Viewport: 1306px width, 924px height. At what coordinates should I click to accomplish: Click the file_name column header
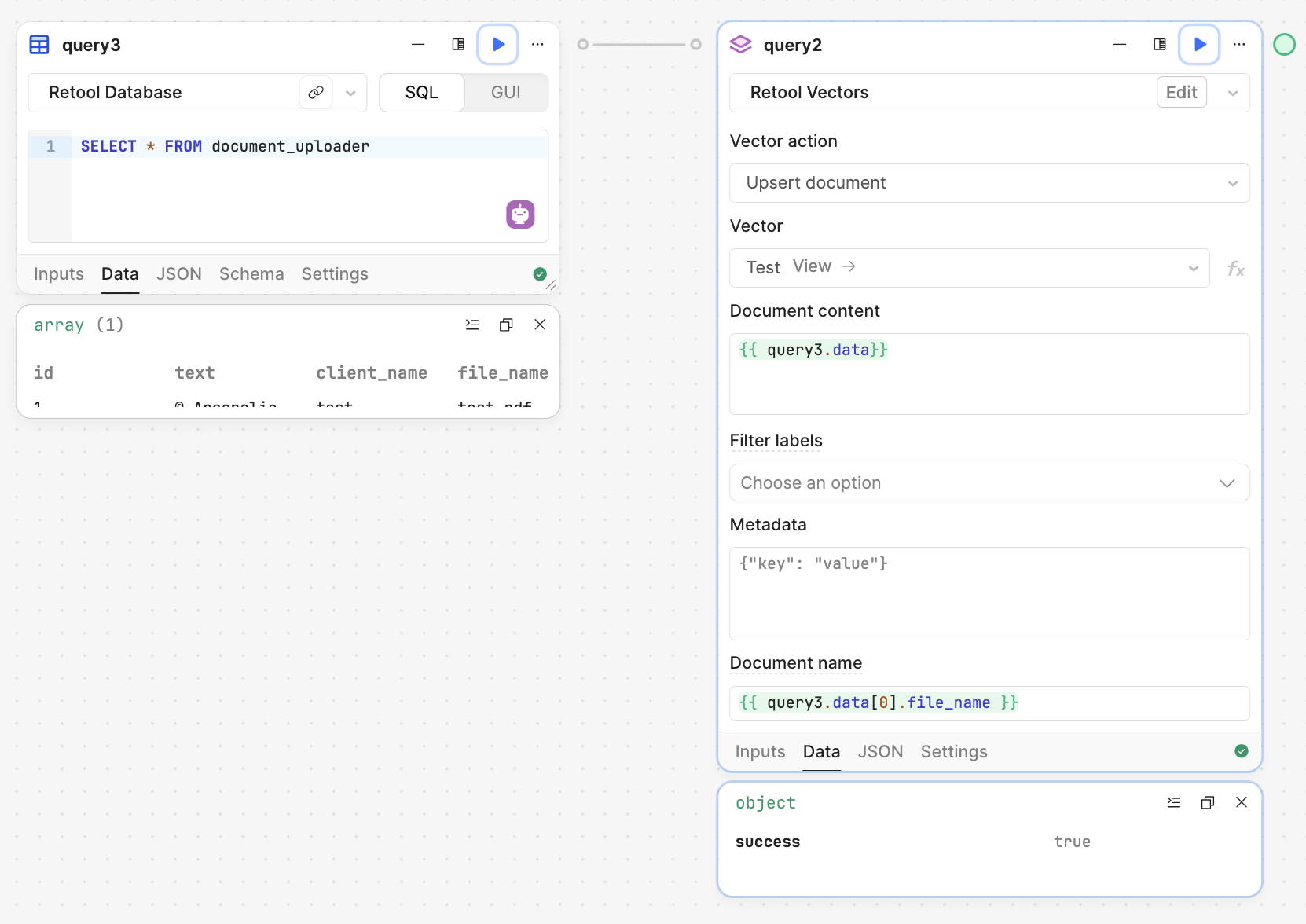point(503,373)
